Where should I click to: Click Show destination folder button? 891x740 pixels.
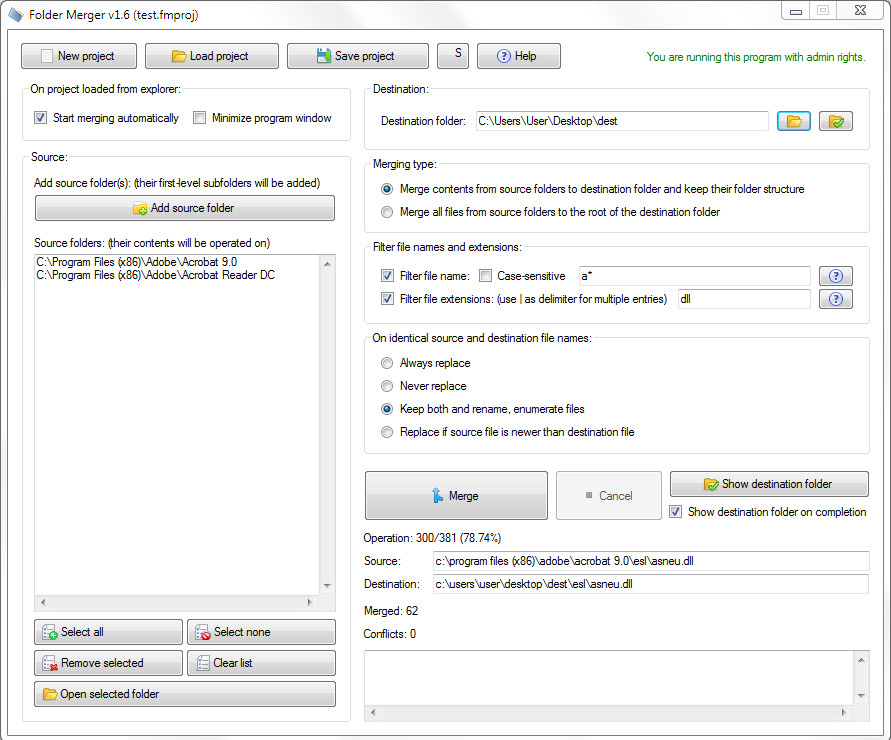[769, 484]
